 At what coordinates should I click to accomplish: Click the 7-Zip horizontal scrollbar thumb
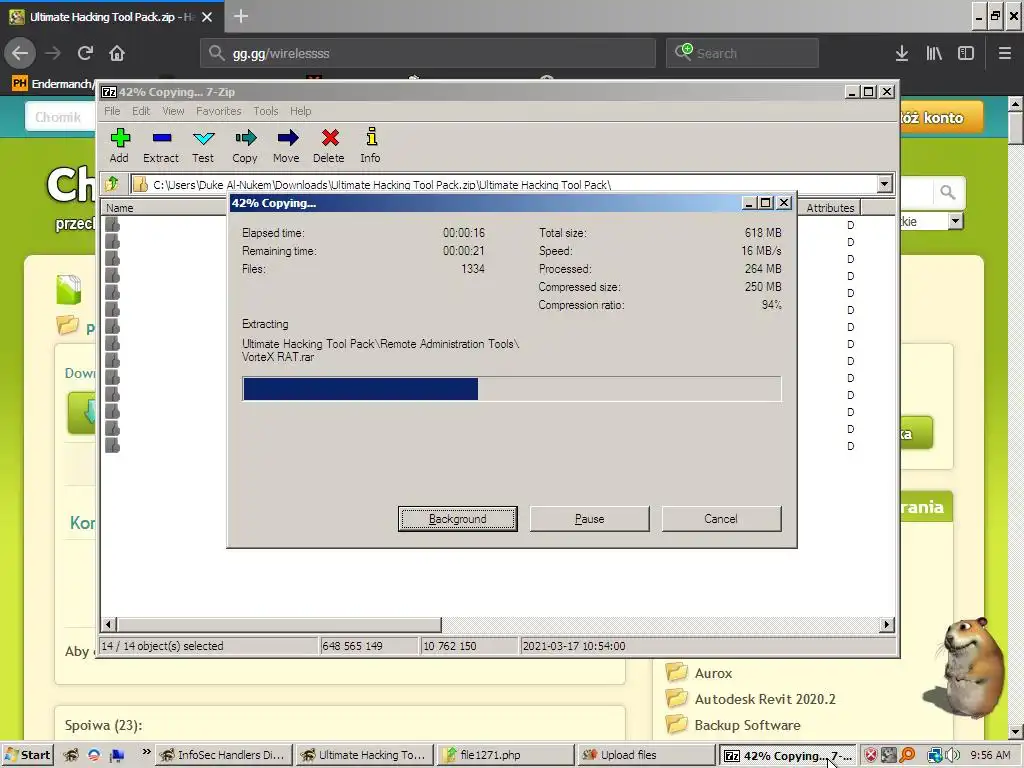coord(279,624)
